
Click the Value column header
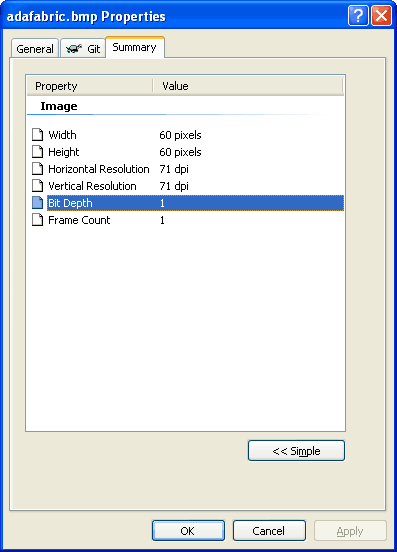click(x=248, y=86)
